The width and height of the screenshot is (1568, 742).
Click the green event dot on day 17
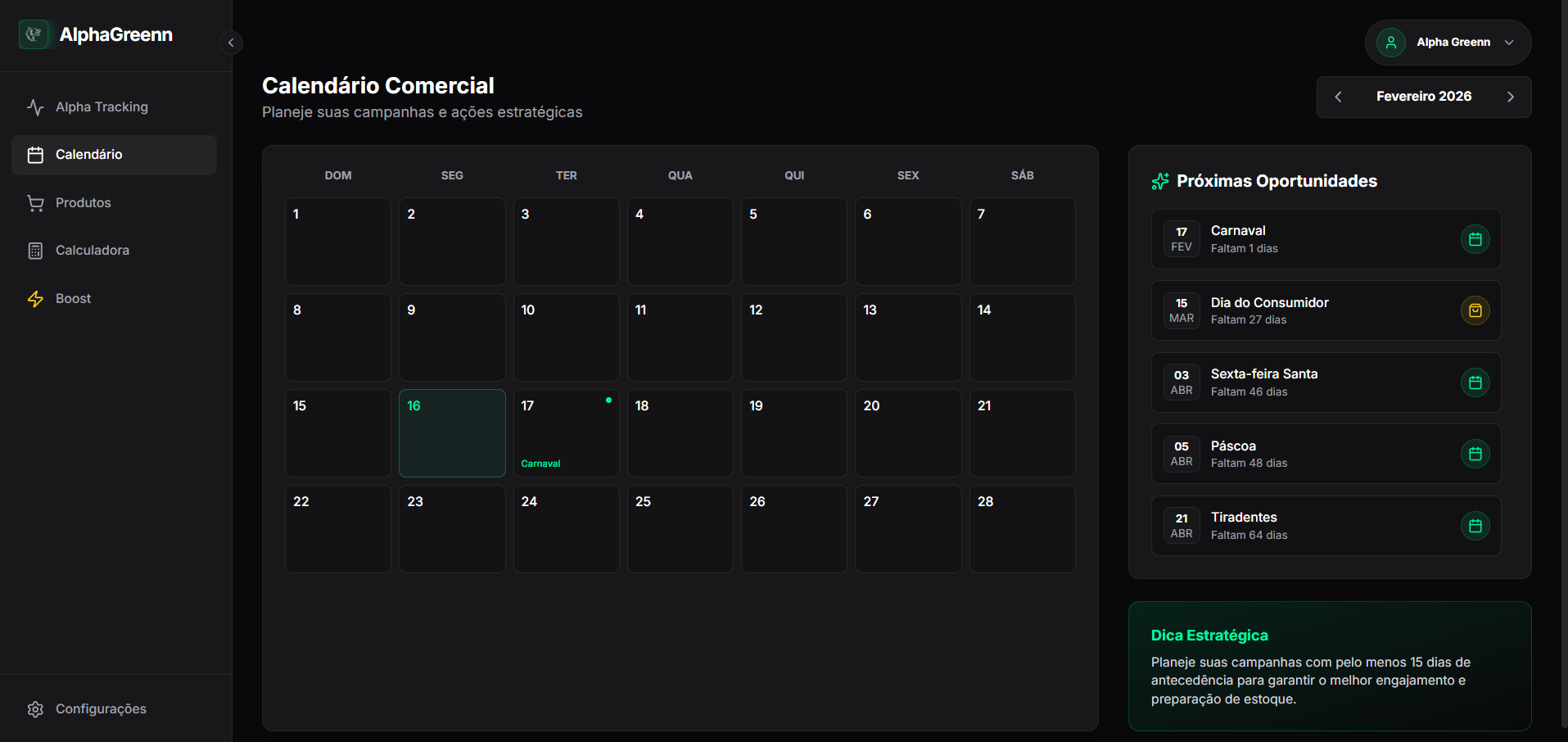click(x=608, y=400)
